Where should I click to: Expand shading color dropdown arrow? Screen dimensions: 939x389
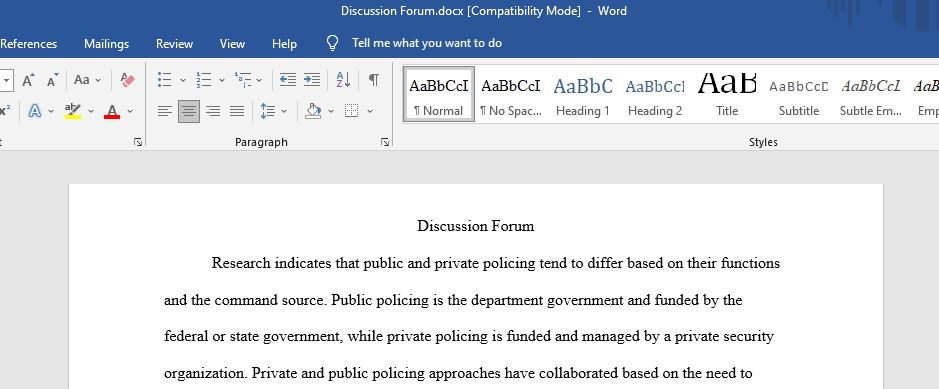(x=331, y=111)
